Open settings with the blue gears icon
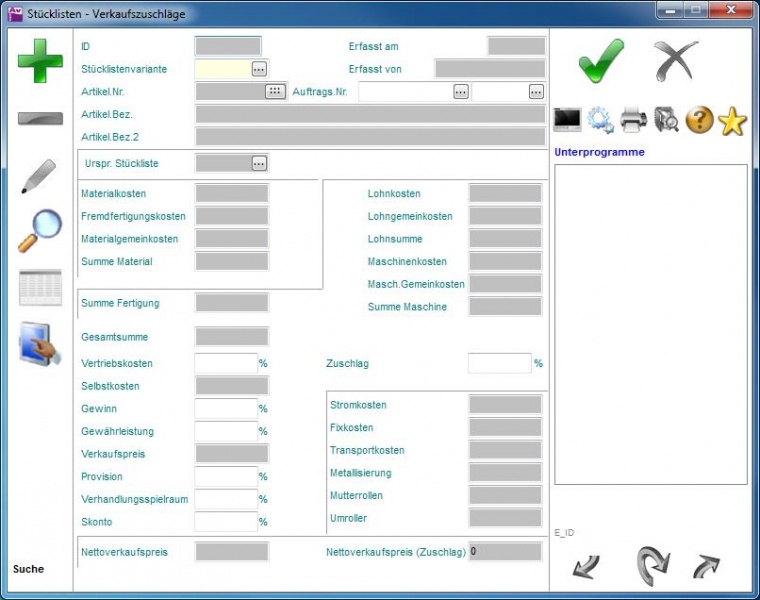The height and width of the screenshot is (600, 760). coord(601,120)
